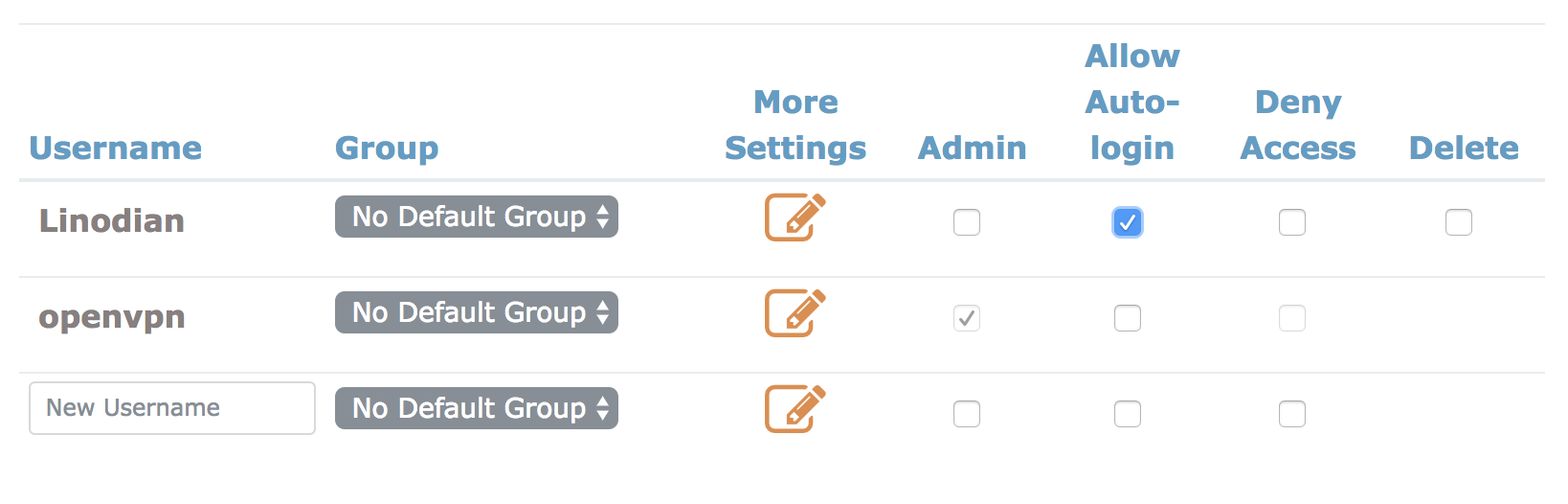Image resolution: width=1568 pixels, height=504 pixels.
Task: Click the New Username text field
Action: coord(172,408)
